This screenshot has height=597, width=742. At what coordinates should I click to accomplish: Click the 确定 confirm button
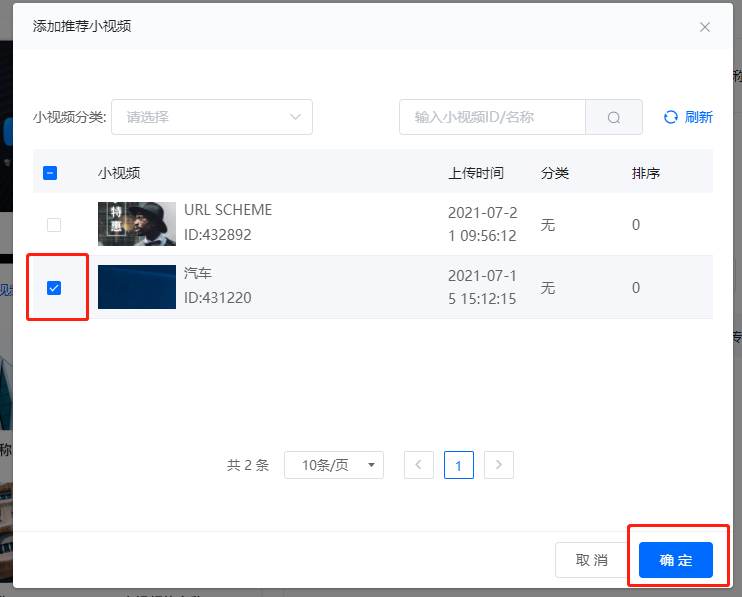tap(676, 560)
